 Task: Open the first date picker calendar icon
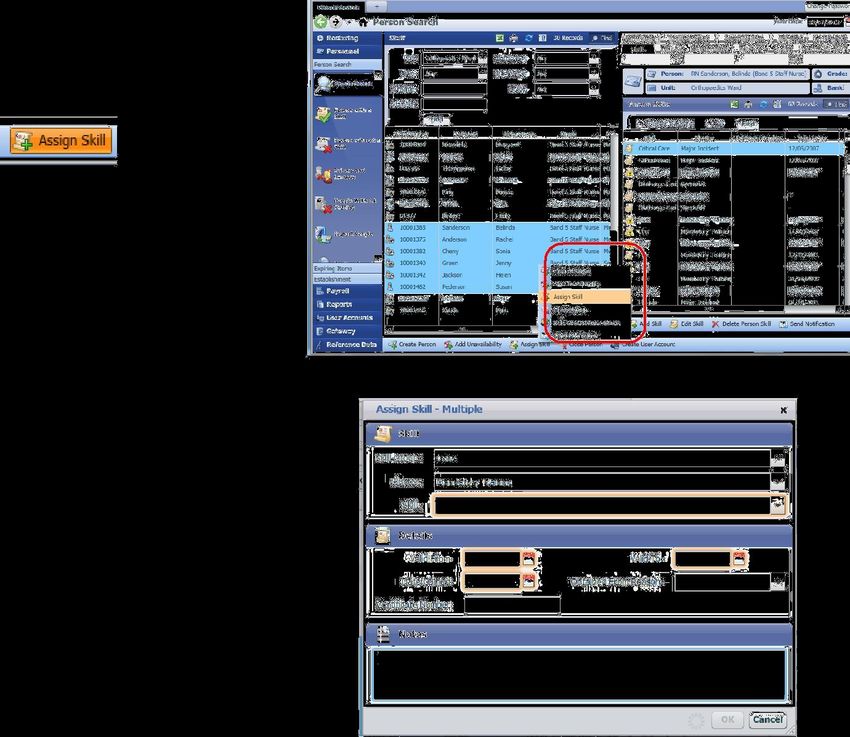coord(528,558)
